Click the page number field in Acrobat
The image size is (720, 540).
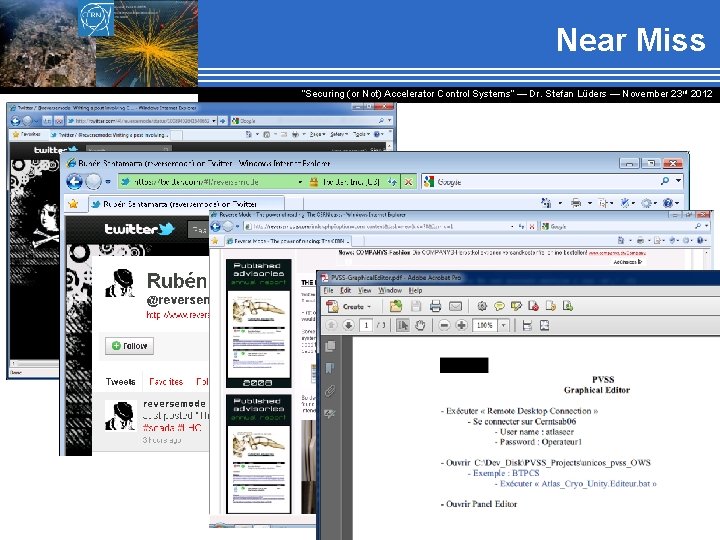click(366, 326)
